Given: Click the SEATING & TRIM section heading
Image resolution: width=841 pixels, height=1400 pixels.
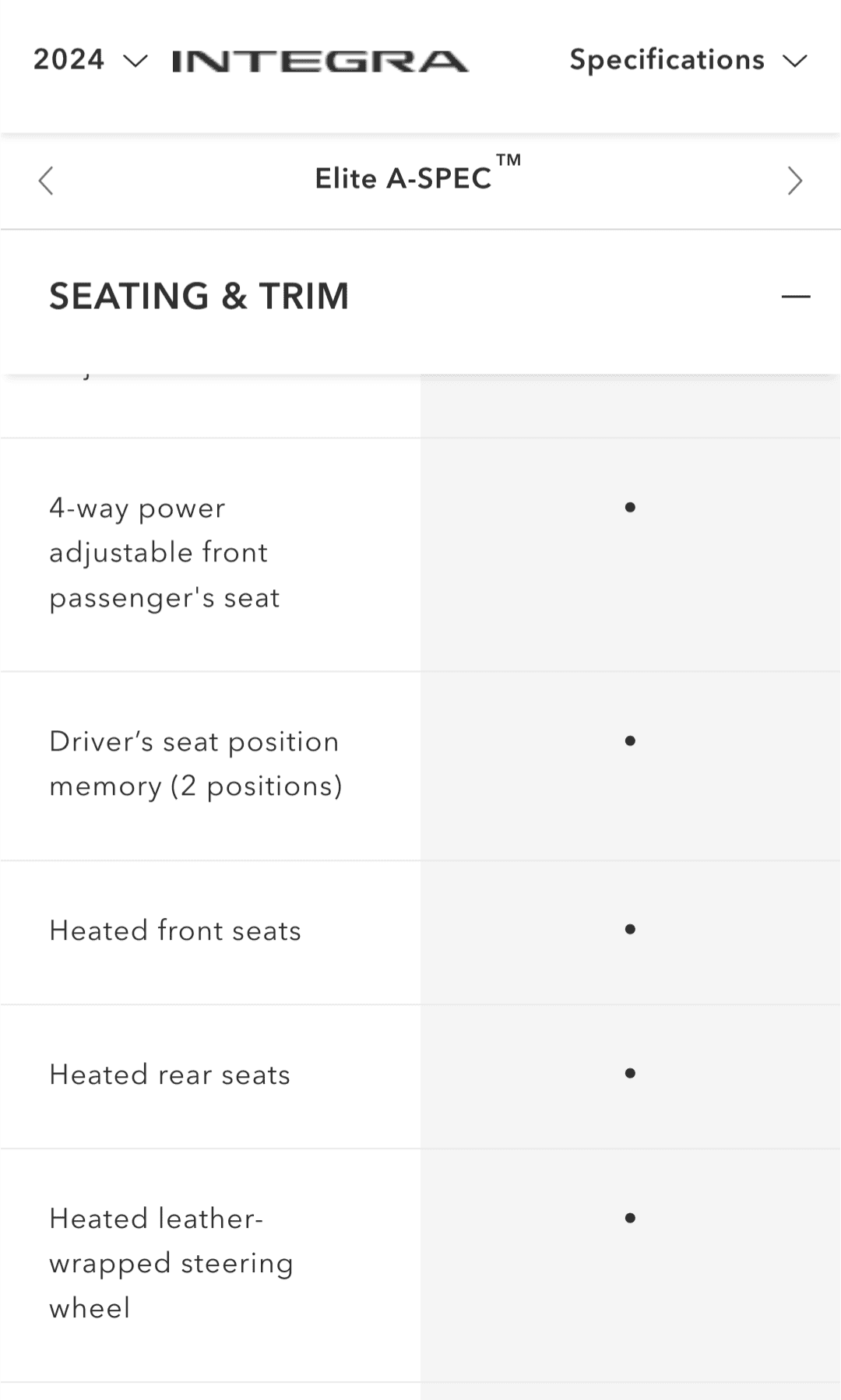Looking at the screenshot, I should pos(199,297).
